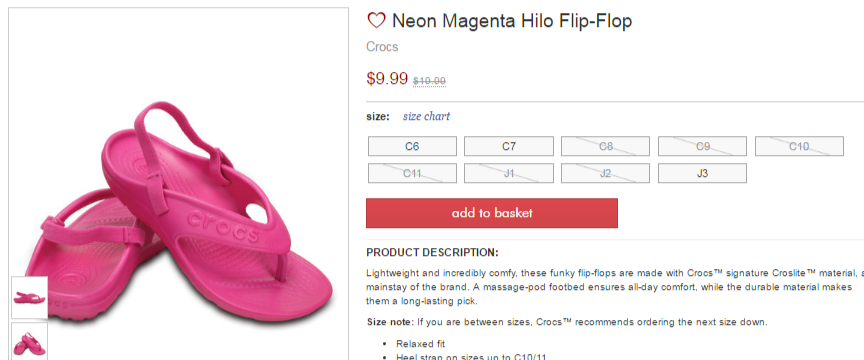Choose unavailable size C8
This screenshot has width=864, height=360.
pyautogui.click(x=605, y=146)
